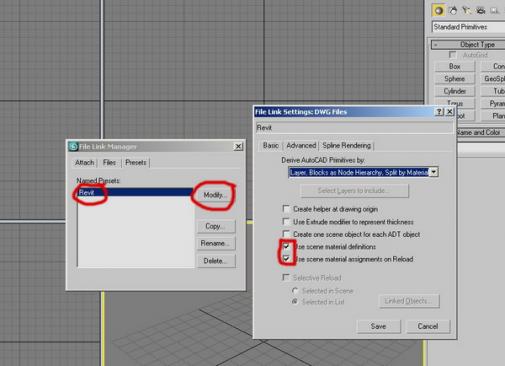
Task: Open the Derive AutoCAD Primitives by dropdown
Action: click(433, 172)
